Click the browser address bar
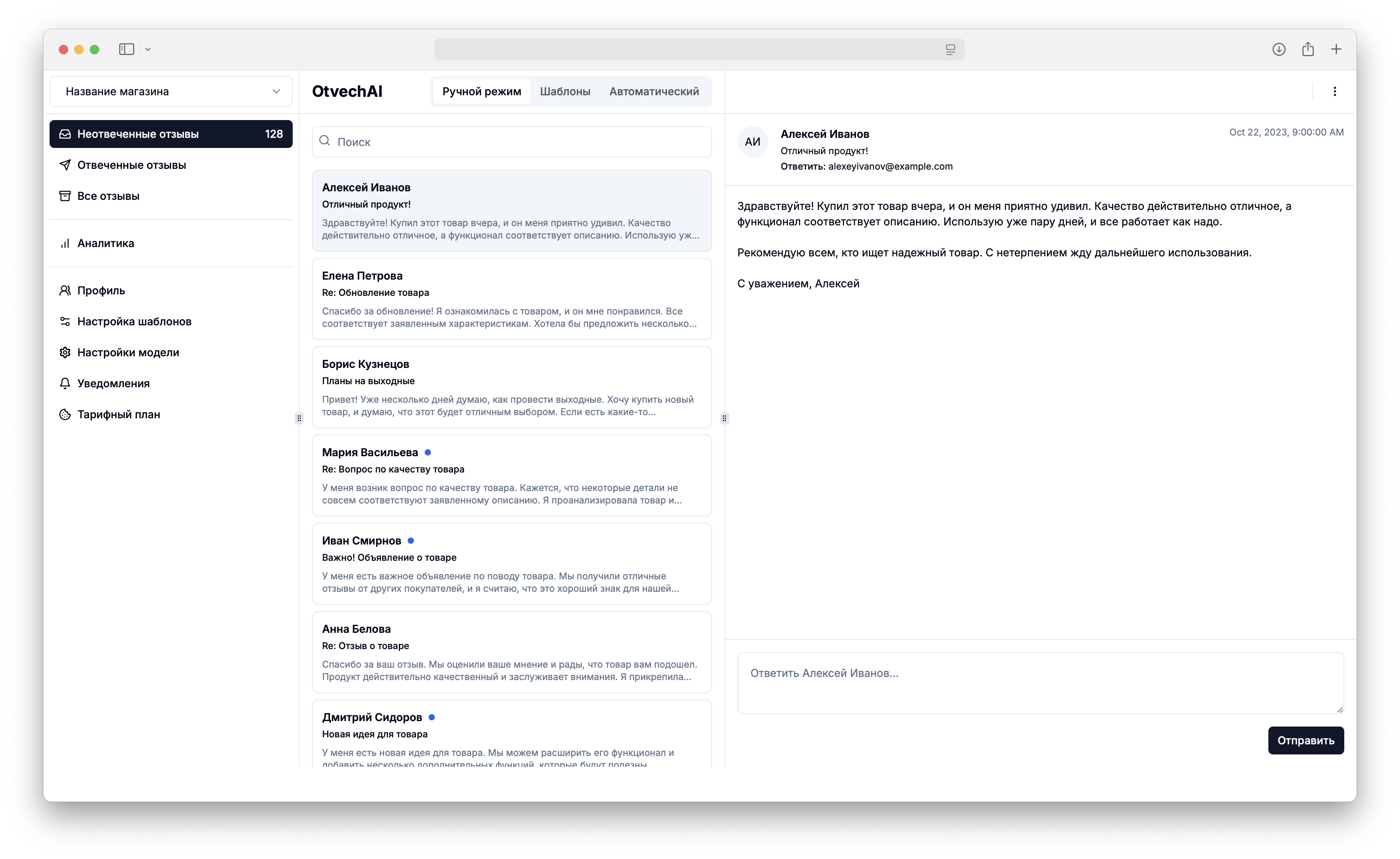This screenshot has width=1400, height=859. point(699,50)
